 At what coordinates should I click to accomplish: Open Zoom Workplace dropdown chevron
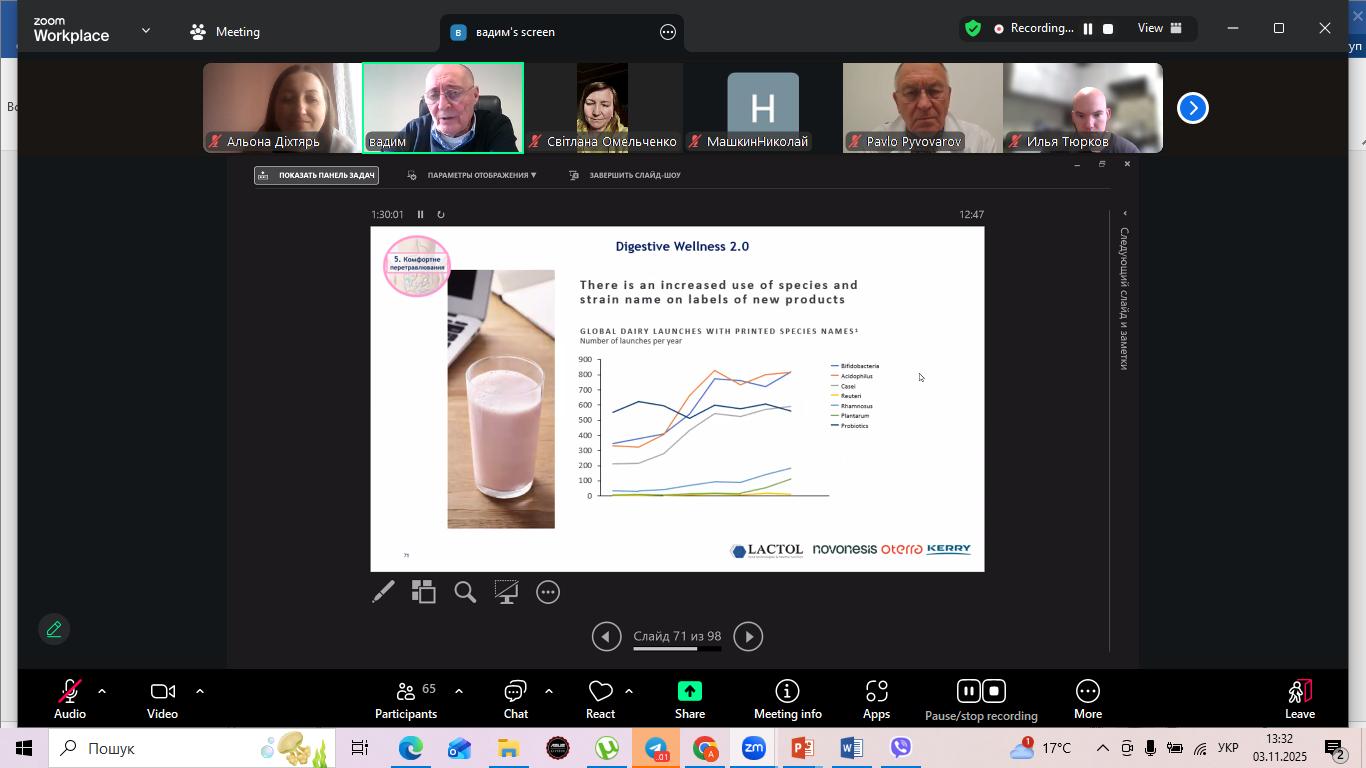coord(146,31)
